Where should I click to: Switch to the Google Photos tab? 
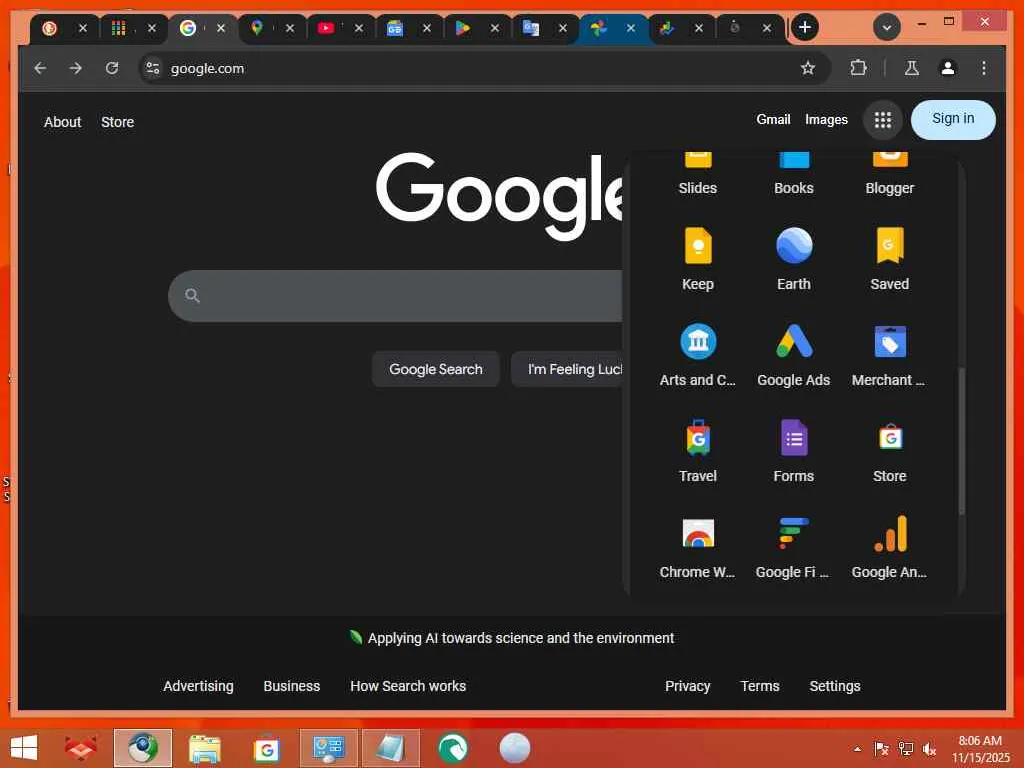coord(598,28)
